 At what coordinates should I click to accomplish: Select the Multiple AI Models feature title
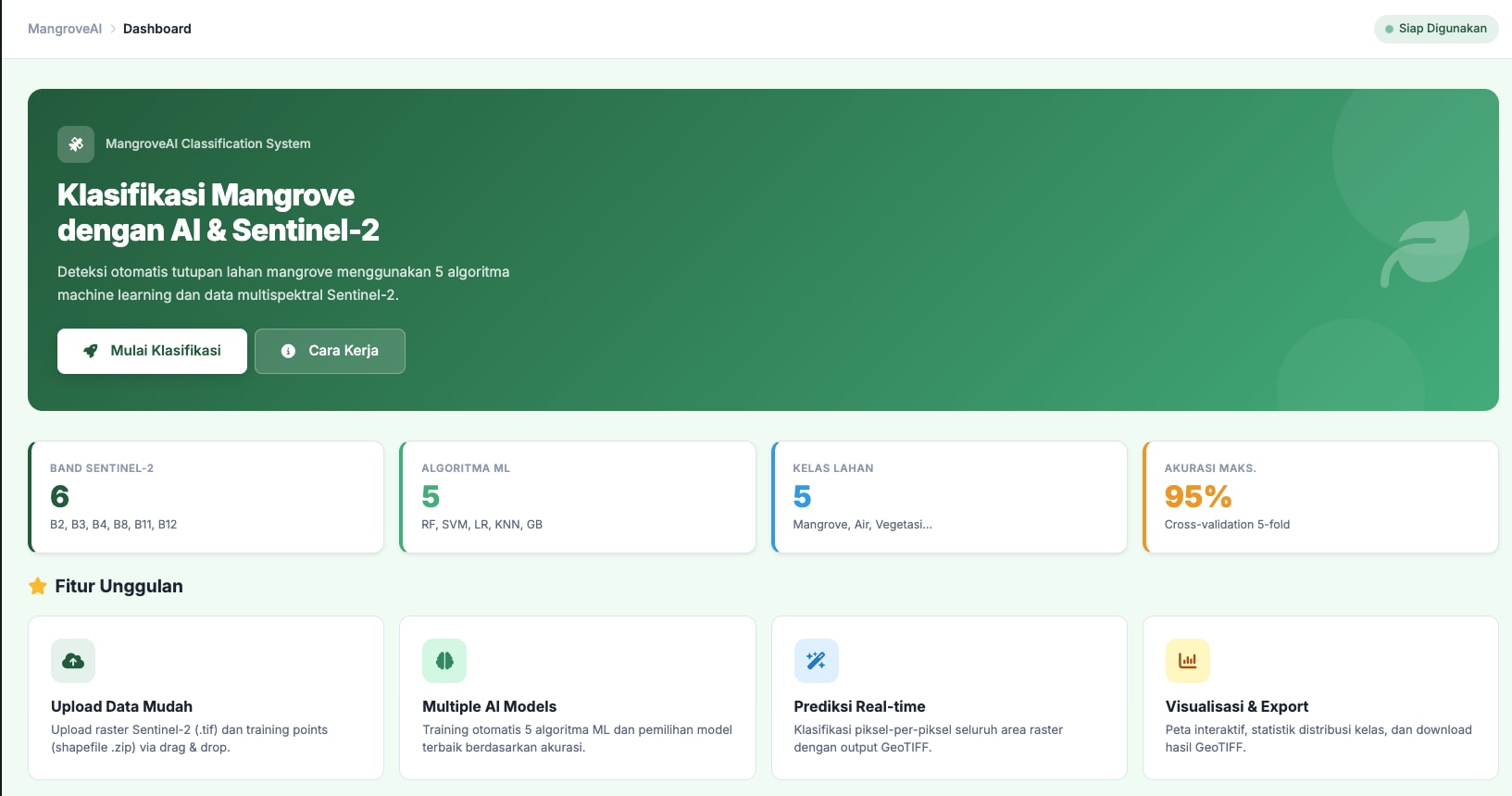click(x=490, y=706)
